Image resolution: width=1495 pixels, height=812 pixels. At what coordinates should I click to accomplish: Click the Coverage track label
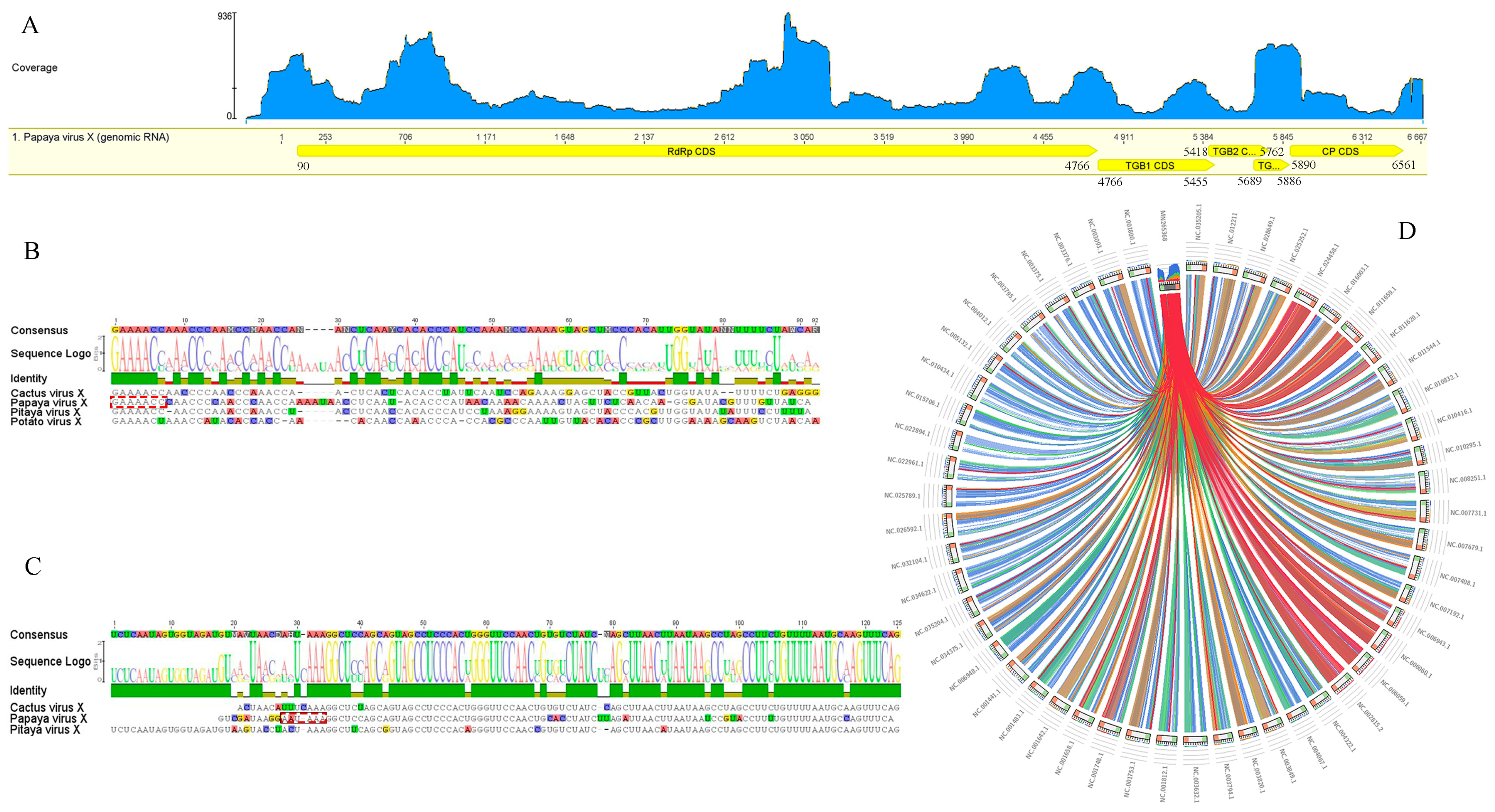[x=34, y=68]
